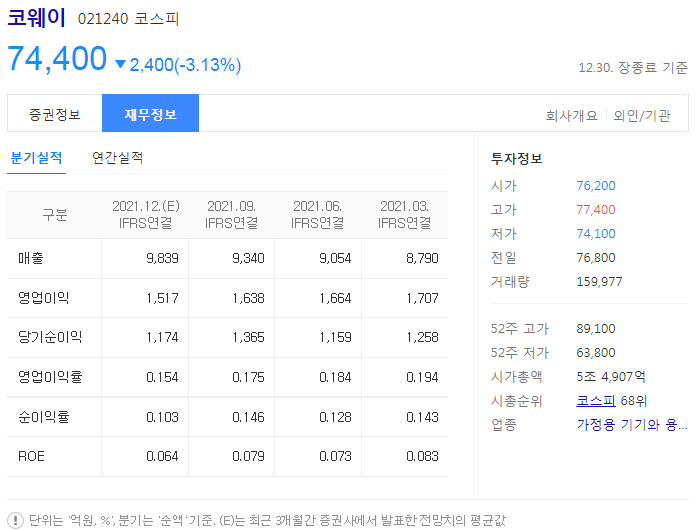This screenshot has height=530, width=698.
Task: Select ROE value 0.079
Action: pyautogui.click(x=248, y=456)
